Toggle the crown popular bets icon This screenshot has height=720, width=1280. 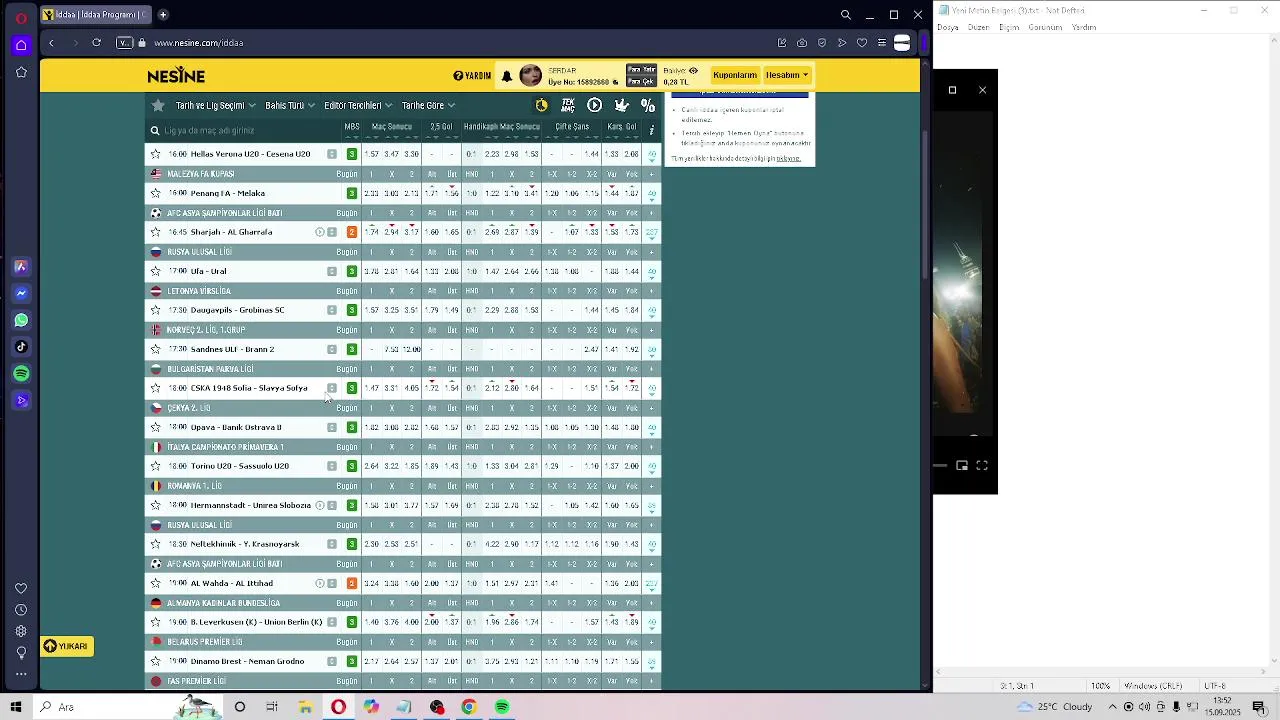coord(621,105)
